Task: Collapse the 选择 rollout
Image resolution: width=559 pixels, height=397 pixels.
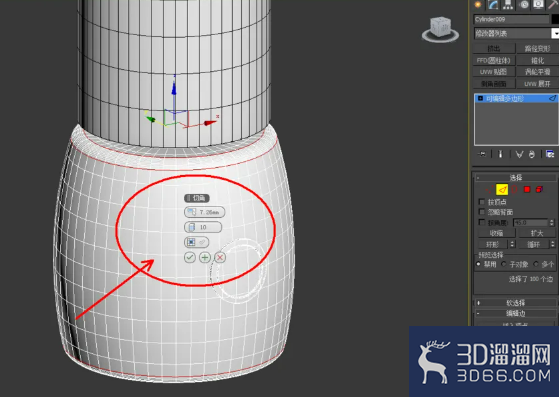Action: pyautogui.click(x=516, y=177)
